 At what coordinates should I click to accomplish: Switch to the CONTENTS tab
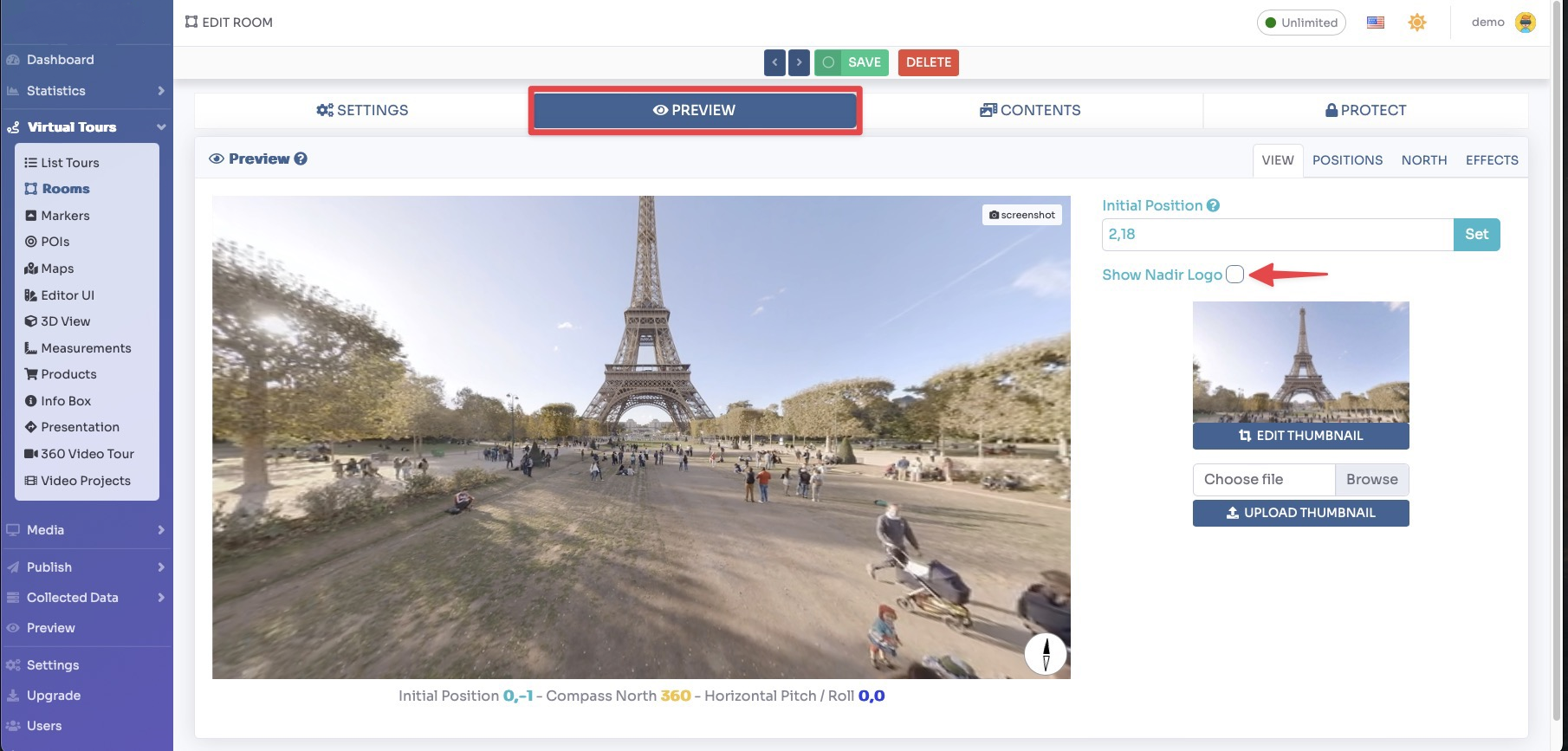[1030, 110]
